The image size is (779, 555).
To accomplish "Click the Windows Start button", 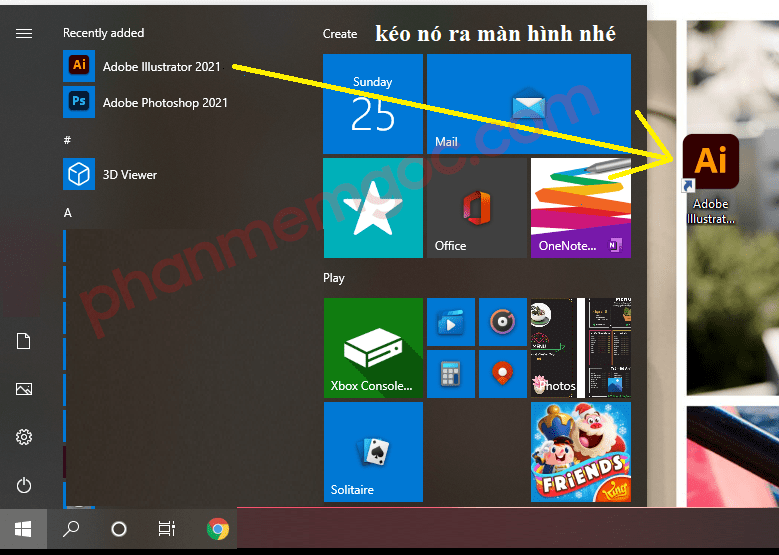I will coord(23,529).
